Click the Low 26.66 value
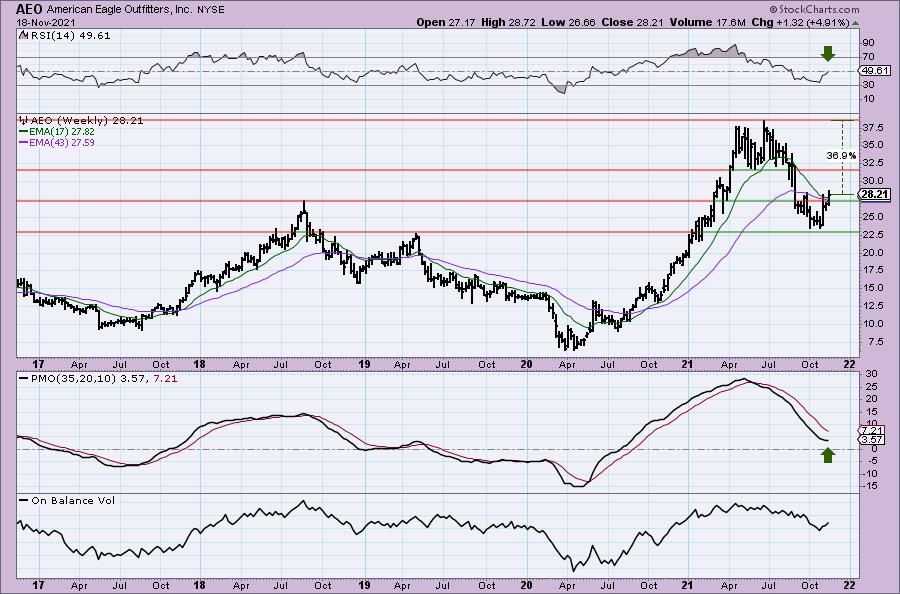Screen dimensions: 900x594 coord(568,22)
